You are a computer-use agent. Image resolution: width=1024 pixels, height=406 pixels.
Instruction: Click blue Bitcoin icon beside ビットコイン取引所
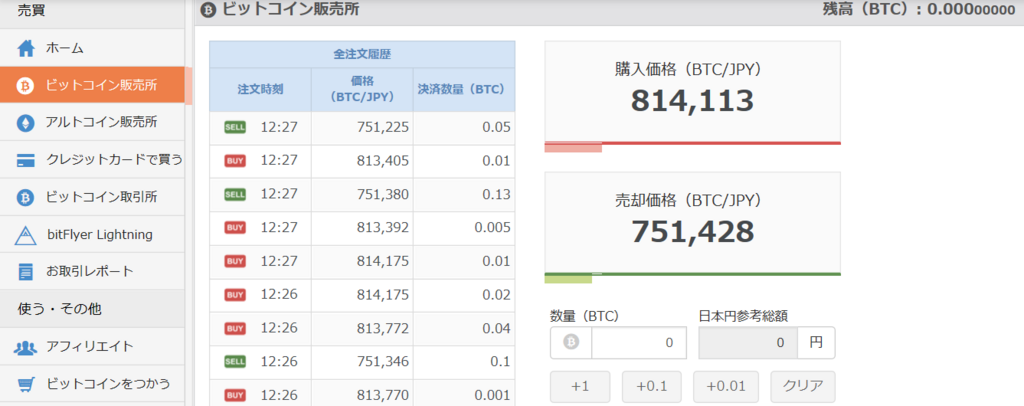25,197
